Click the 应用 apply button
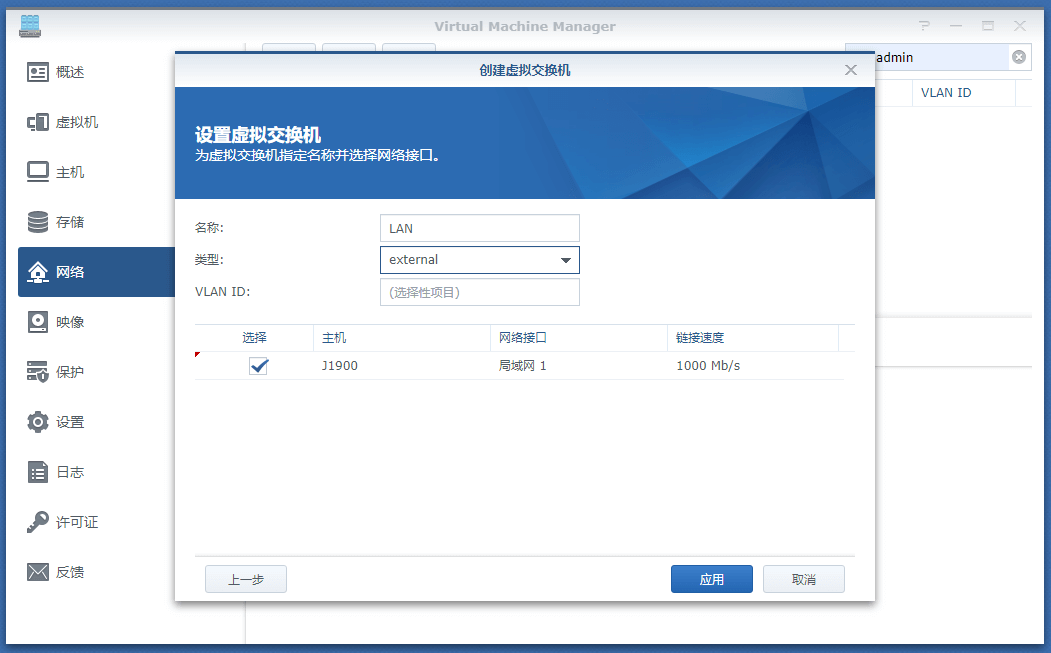The width and height of the screenshot is (1051, 653). [712, 579]
